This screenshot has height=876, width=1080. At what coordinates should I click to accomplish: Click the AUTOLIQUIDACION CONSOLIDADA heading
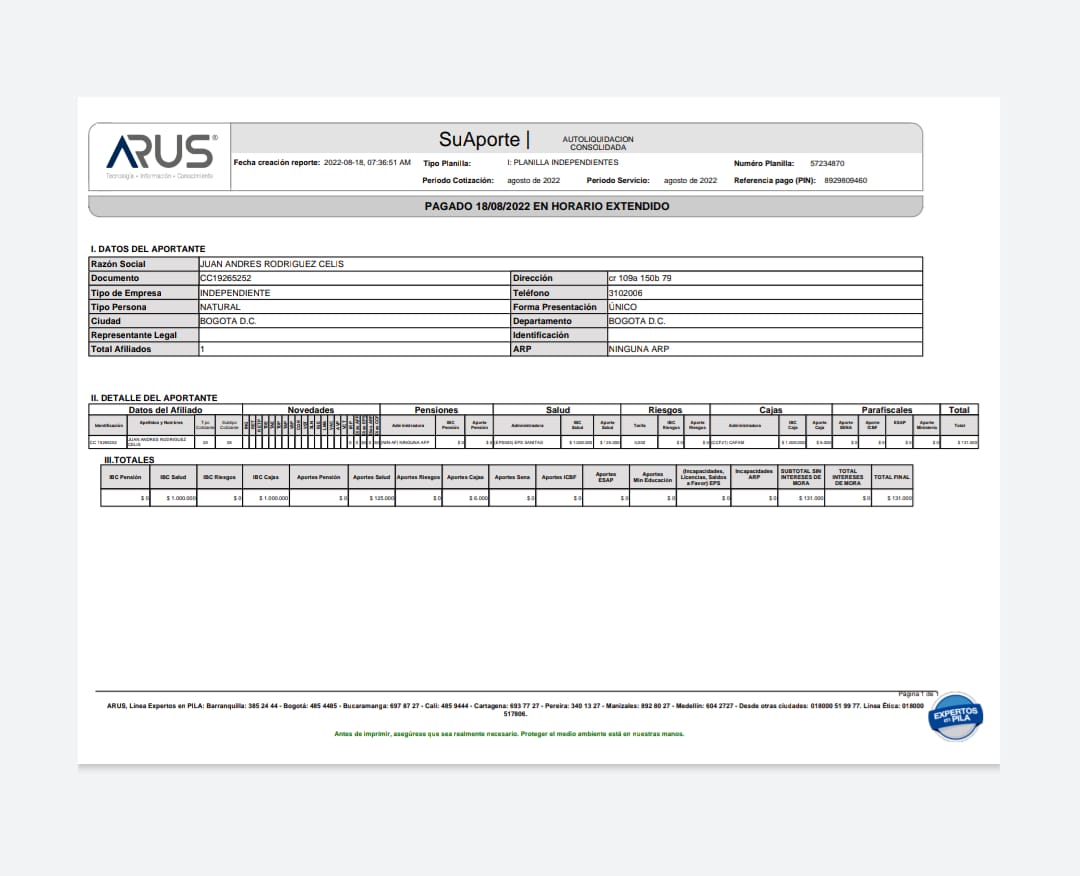point(598,143)
